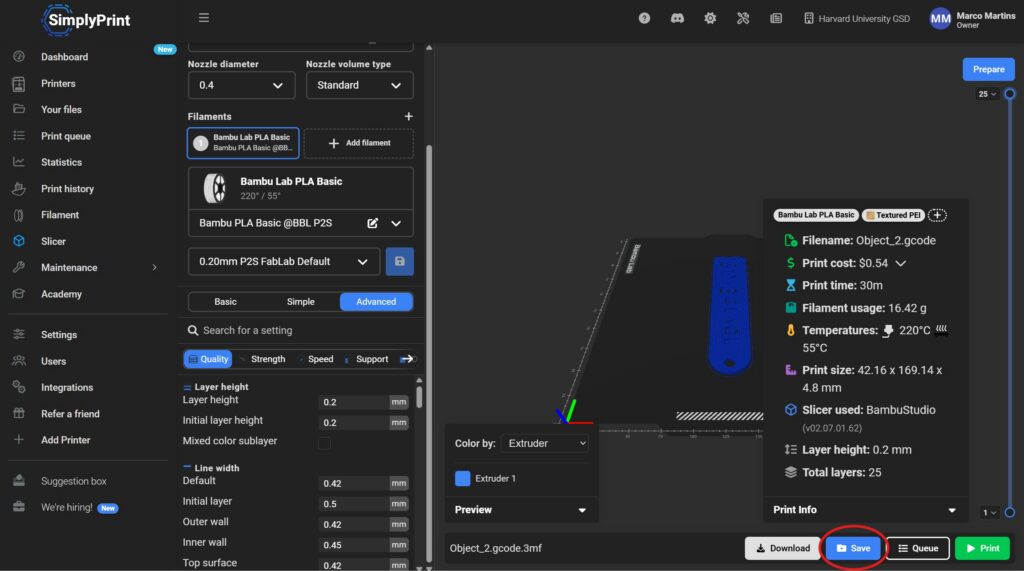Screen dimensions: 1024x571
Task: Open Print queue in the sidebar
Action: [x=66, y=136]
